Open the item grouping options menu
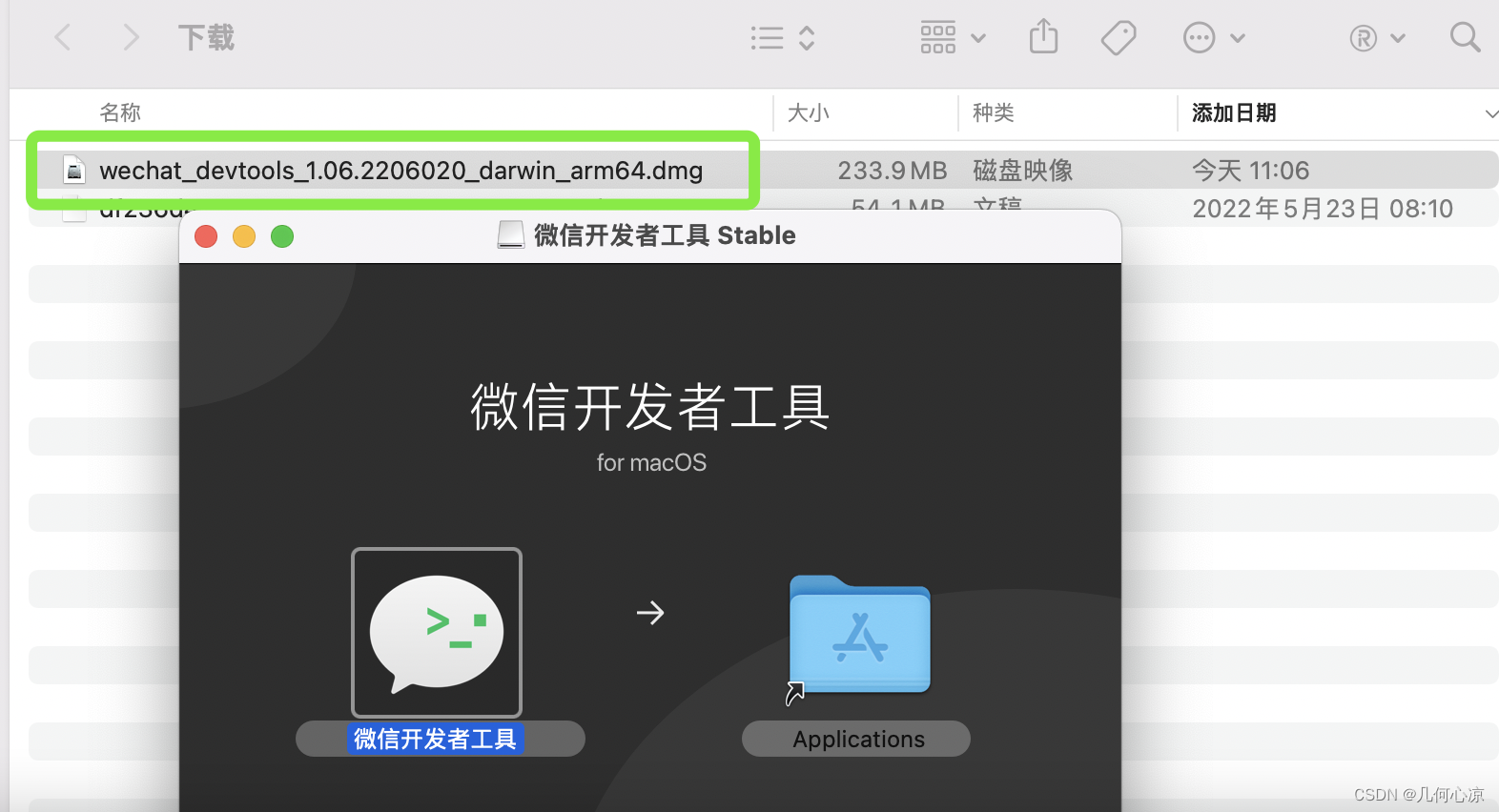The height and width of the screenshot is (812, 1499). 953,38
